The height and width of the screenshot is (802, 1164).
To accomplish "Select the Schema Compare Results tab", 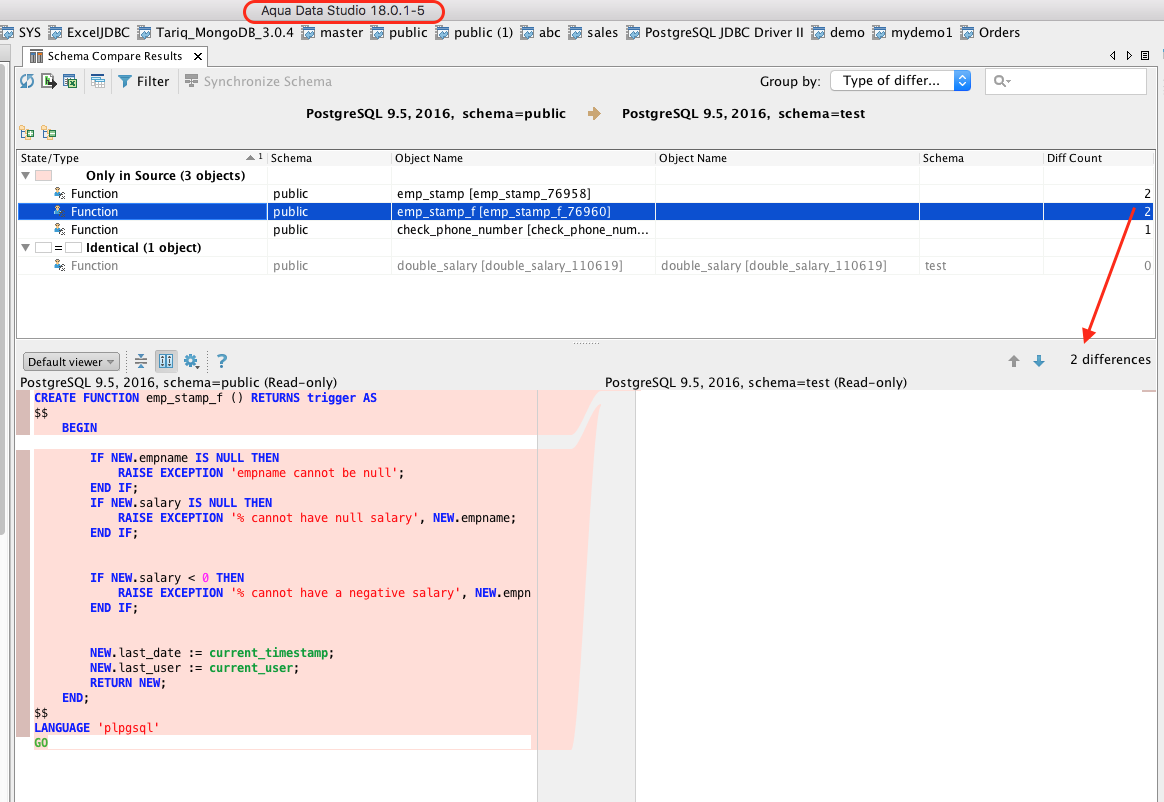I will (115, 56).
